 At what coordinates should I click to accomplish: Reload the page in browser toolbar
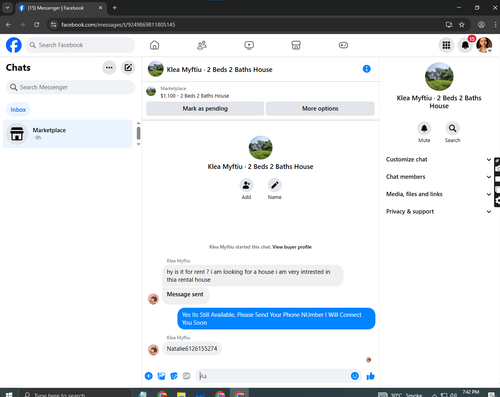37,25
